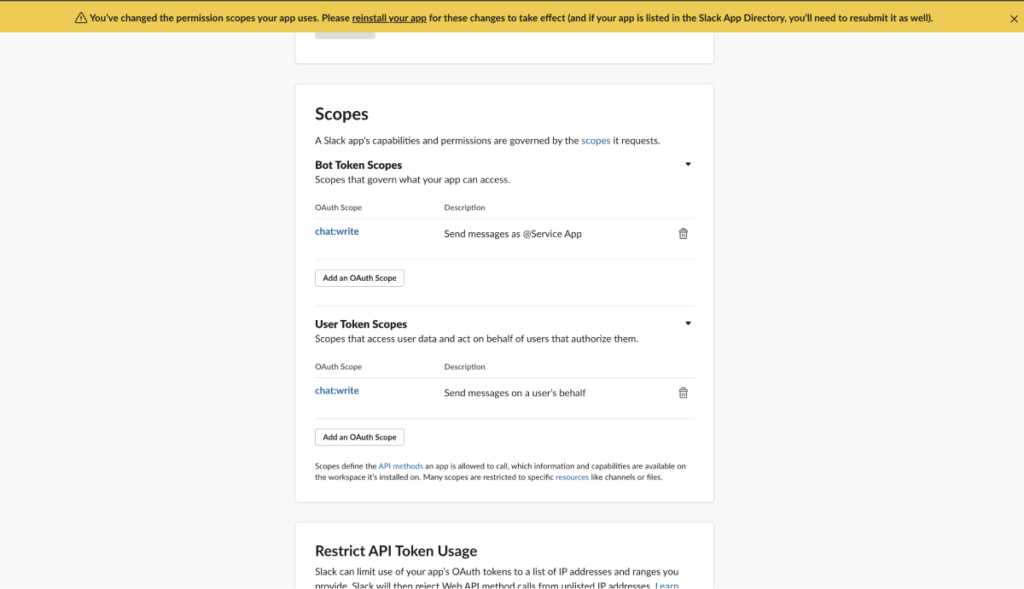
Task: Click the 'Bot Token Scopes' section title
Action: pyautogui.click(x=358, y=165)
